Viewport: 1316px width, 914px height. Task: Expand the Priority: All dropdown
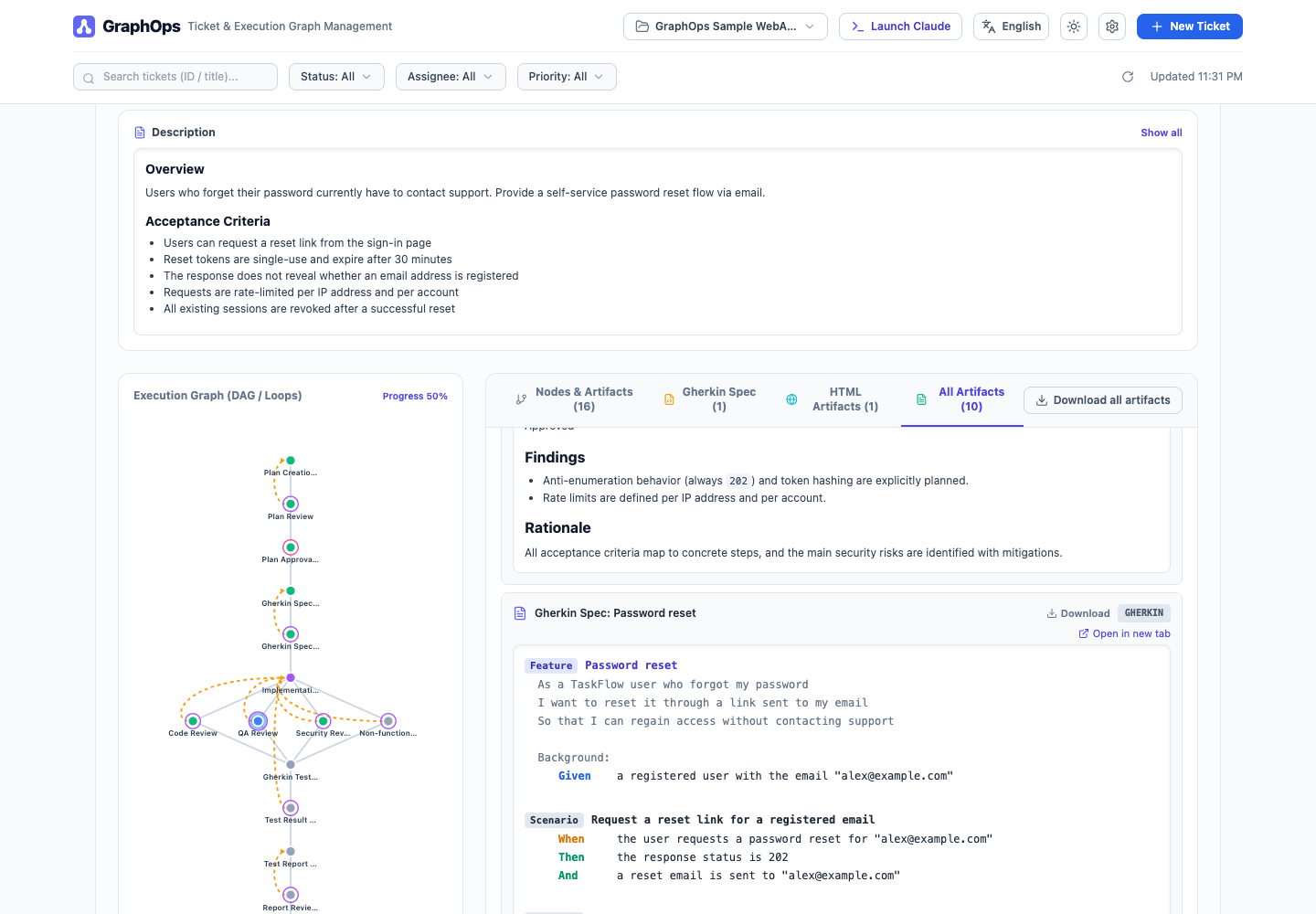pos(567,77)
